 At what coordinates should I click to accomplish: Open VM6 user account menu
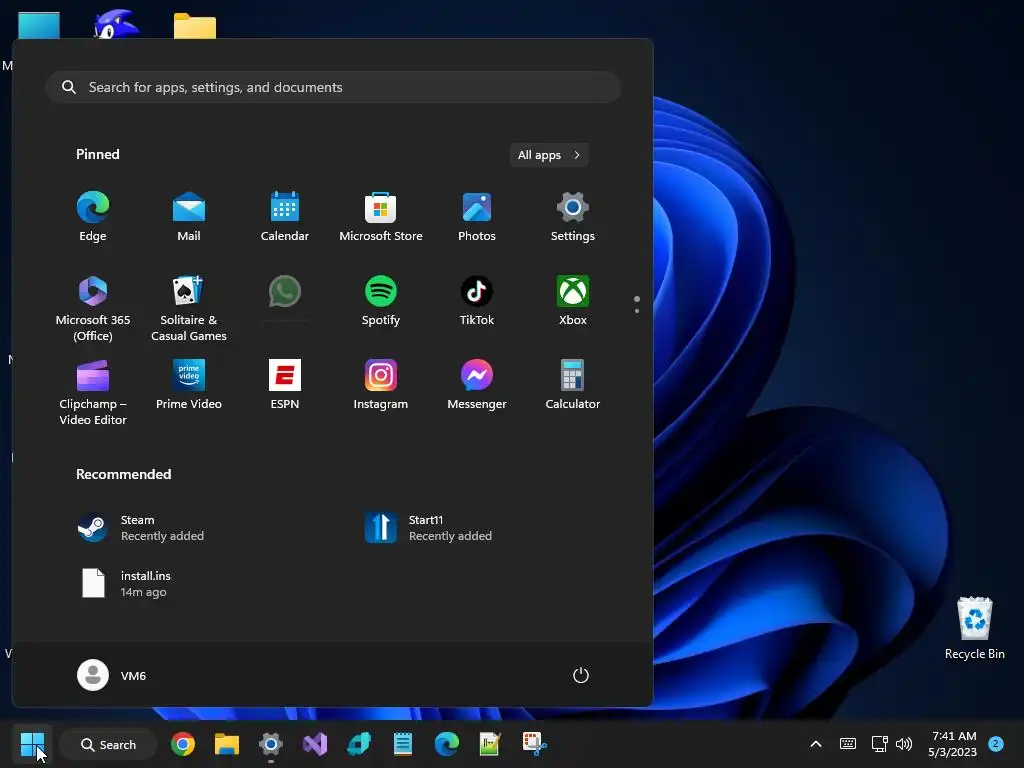pyautogui.click(x=112, y=675)
